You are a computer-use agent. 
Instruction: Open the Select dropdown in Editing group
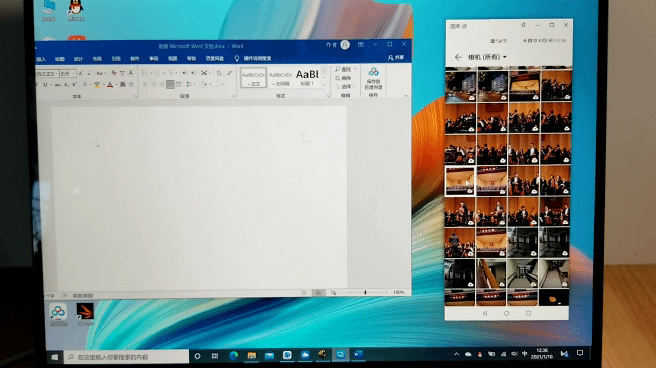click(345, 87)
